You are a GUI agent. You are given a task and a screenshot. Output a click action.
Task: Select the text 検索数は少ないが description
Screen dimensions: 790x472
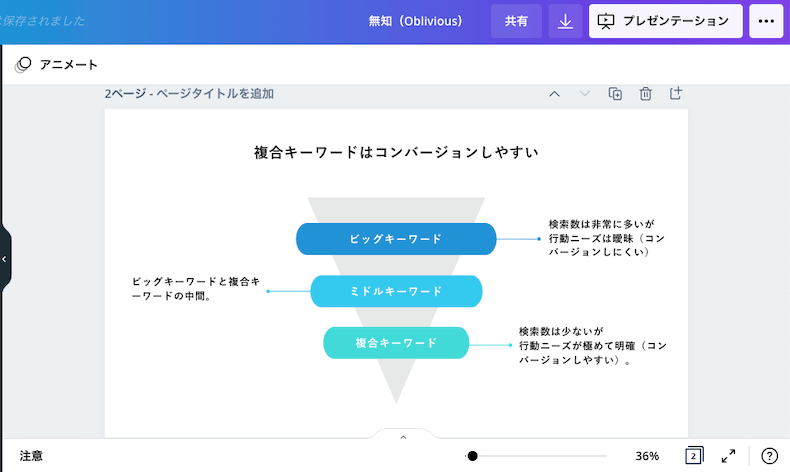[x=593, y=346]
